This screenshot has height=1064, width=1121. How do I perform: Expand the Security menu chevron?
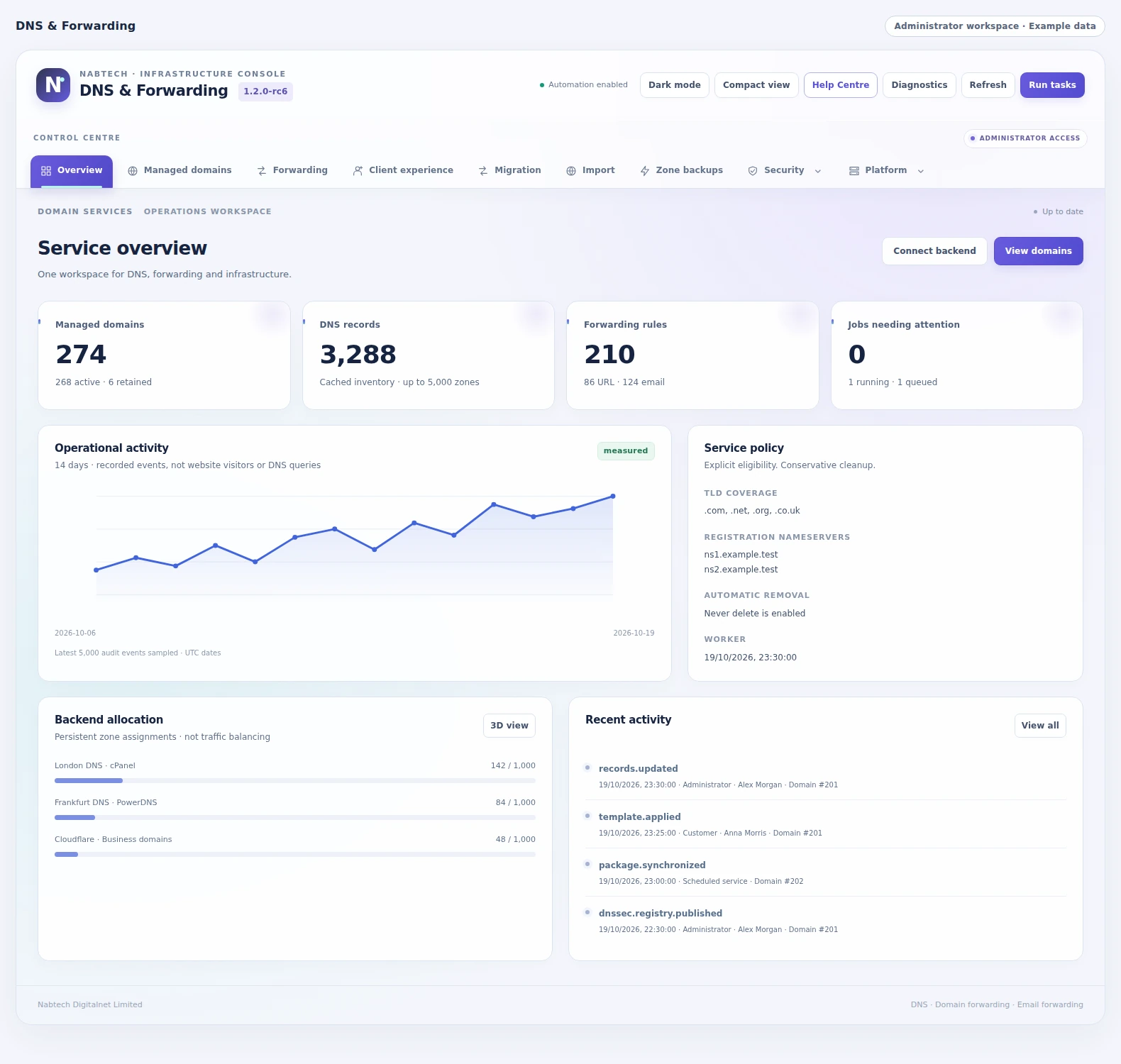(818, 171)
